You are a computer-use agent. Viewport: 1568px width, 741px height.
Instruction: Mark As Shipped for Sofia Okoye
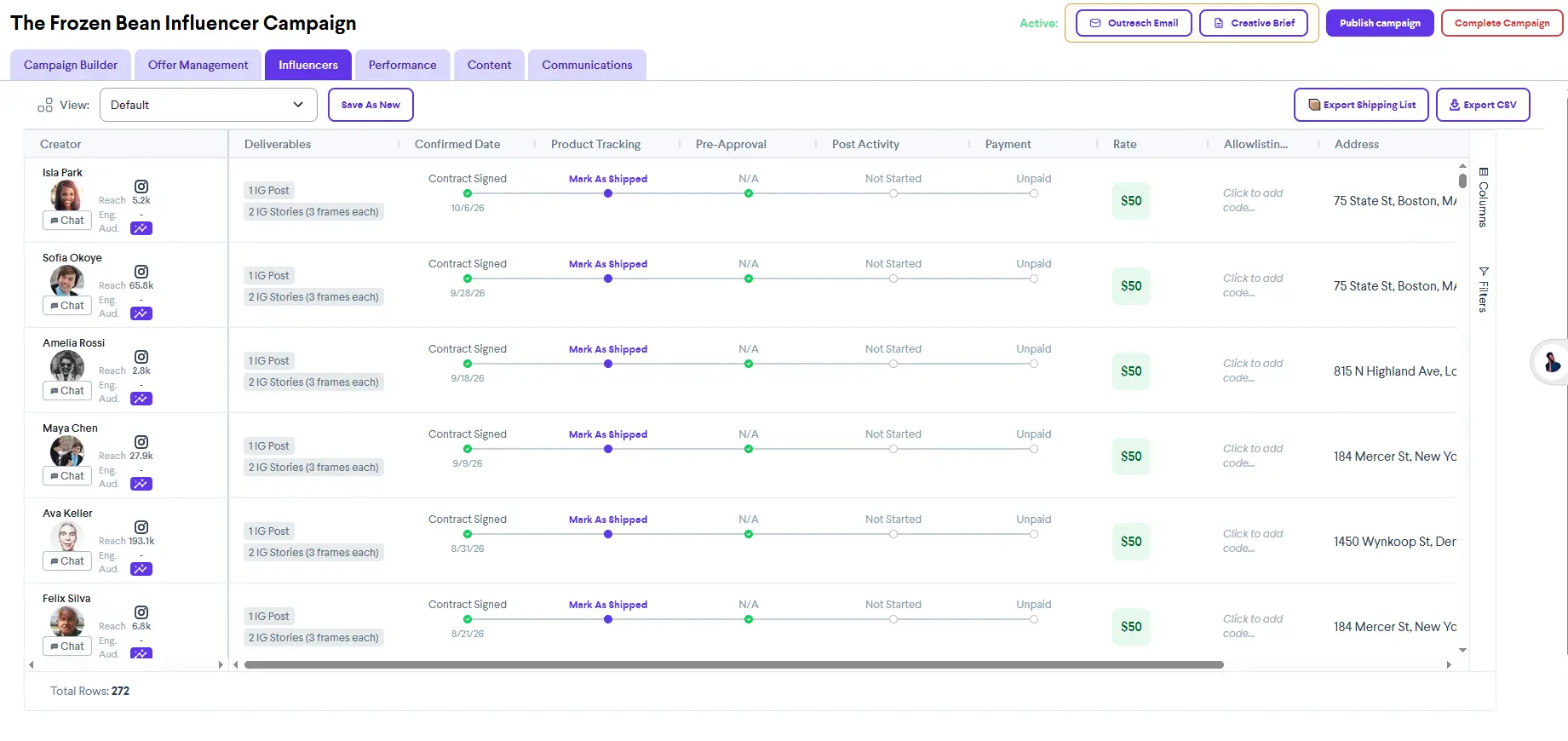click(608, 264)
